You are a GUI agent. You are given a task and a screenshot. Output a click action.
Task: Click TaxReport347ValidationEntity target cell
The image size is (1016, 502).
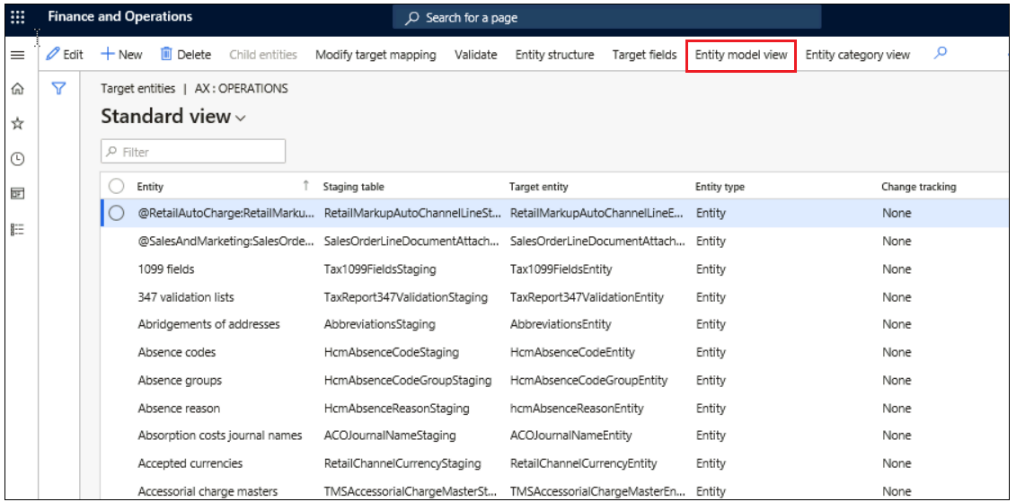[587, 297]
